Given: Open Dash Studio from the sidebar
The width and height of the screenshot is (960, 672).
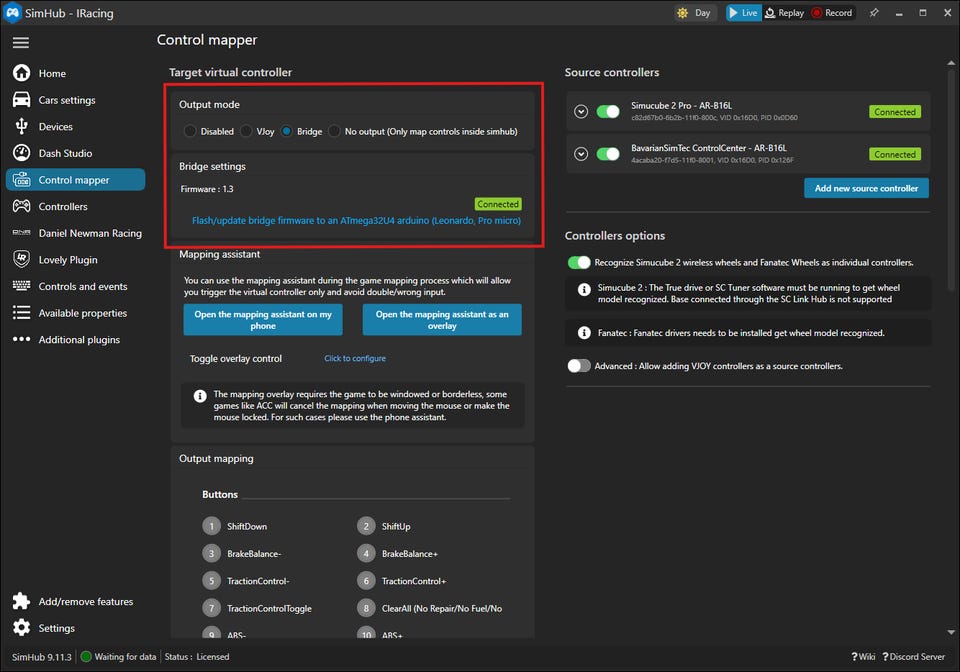Looking at the screenshot, I should click(x=65, y=153).
